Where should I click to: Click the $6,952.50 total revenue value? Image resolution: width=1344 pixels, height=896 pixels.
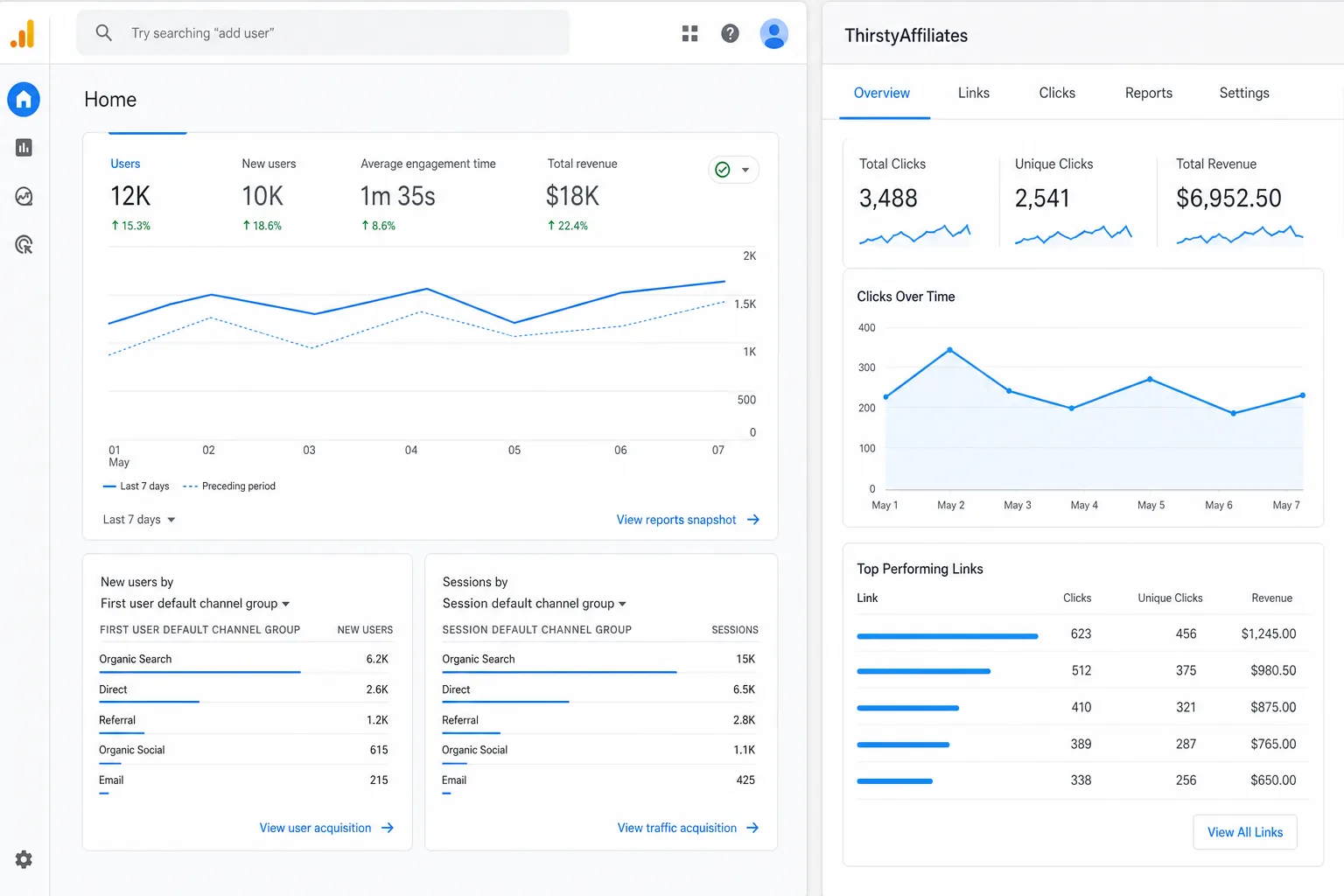tap(1228, 199)
